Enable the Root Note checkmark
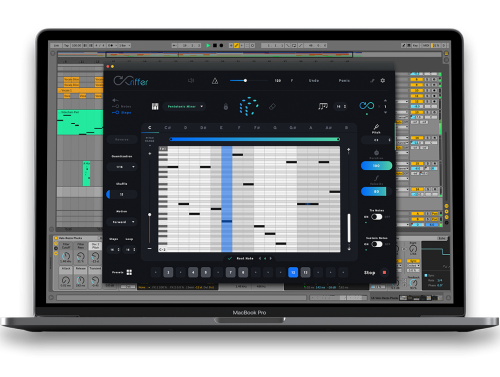 pyautogui.click(x=230, y=258)
